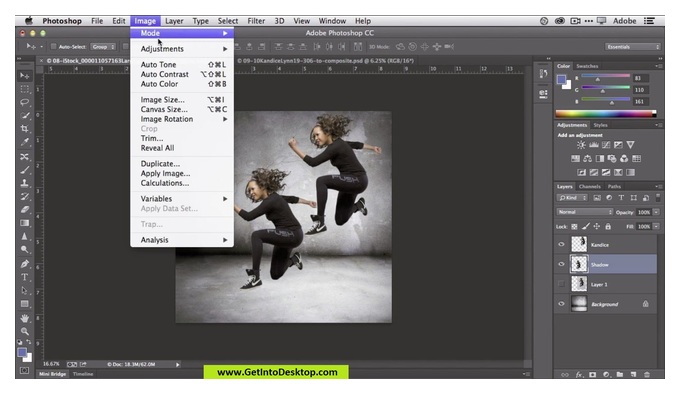
Task: Click the B value input field
Action: pos(641,101)
